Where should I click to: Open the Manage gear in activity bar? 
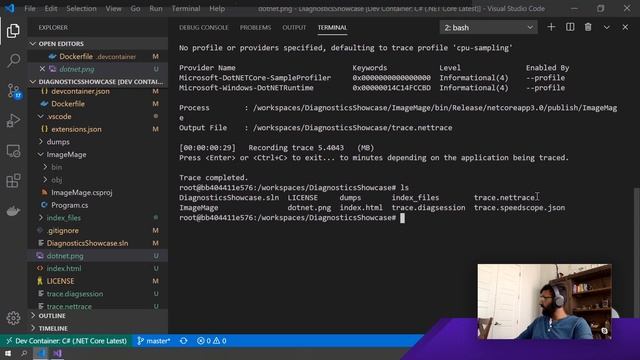[13, 318]
